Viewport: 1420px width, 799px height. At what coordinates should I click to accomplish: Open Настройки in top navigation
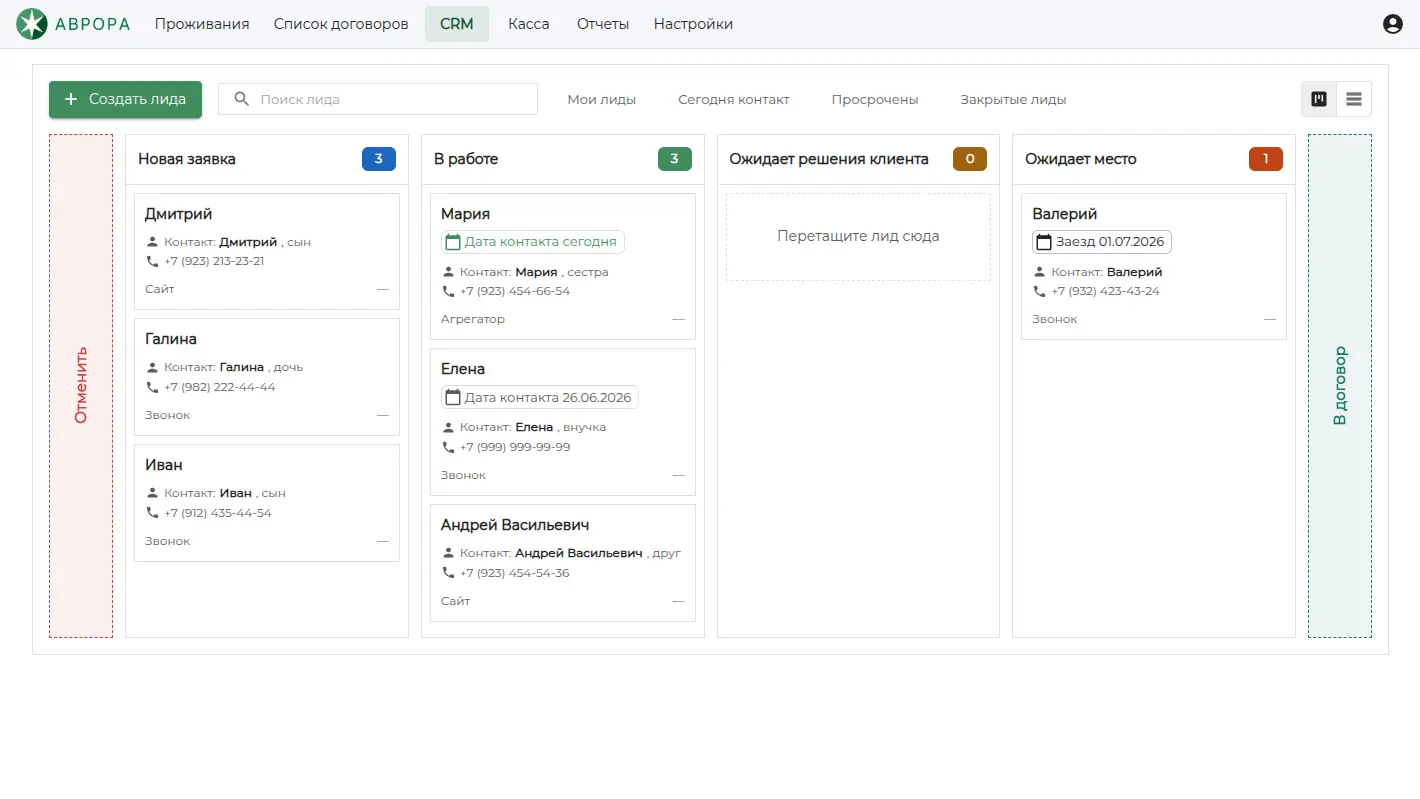pyautogui.click(x=693, y=24)
